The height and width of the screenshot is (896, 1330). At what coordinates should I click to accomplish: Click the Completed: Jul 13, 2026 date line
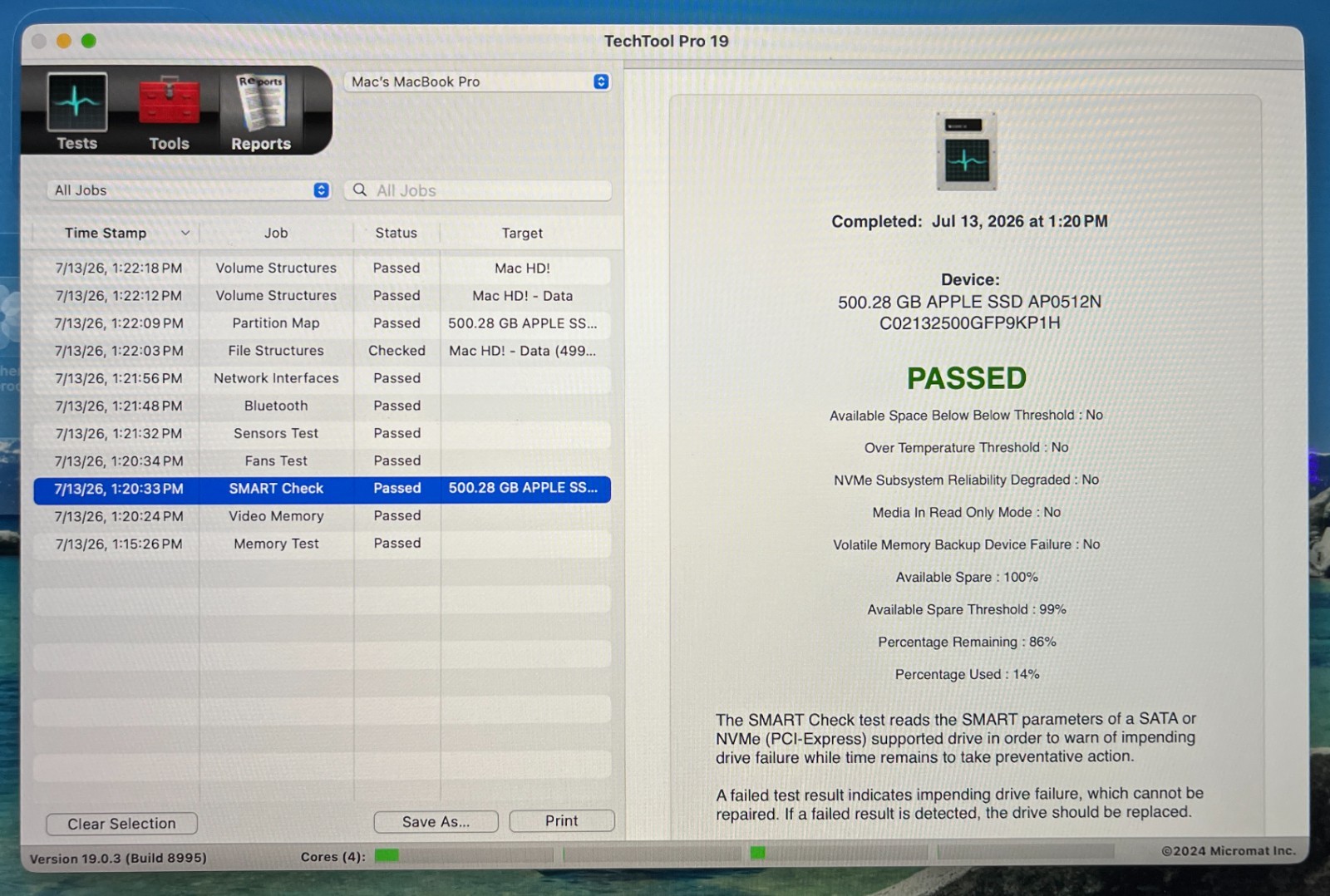(x=970, y=221)
